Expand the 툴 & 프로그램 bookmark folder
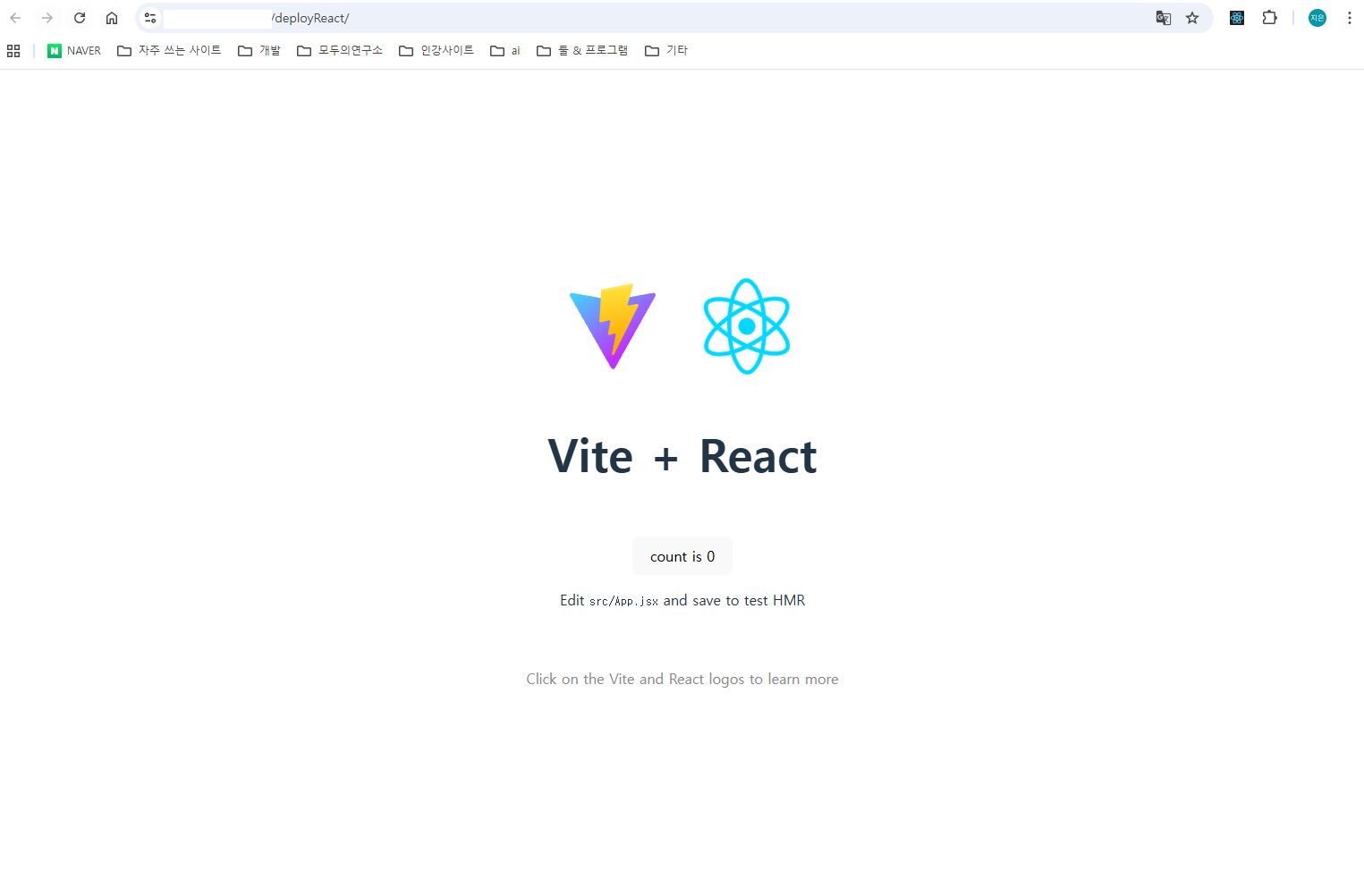 point(582,51)
